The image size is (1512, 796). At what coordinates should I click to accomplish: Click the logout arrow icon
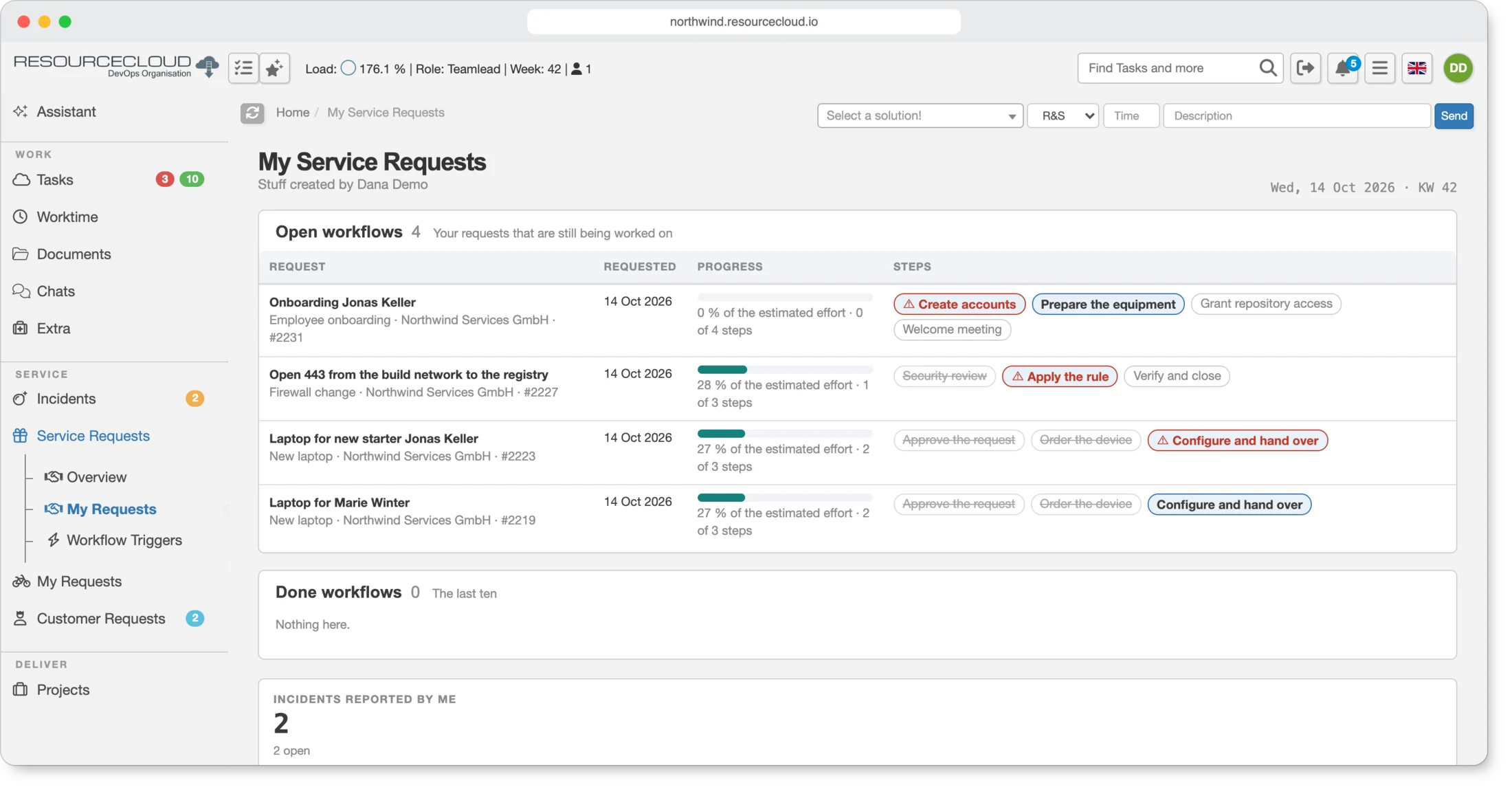click(1305, 68)
